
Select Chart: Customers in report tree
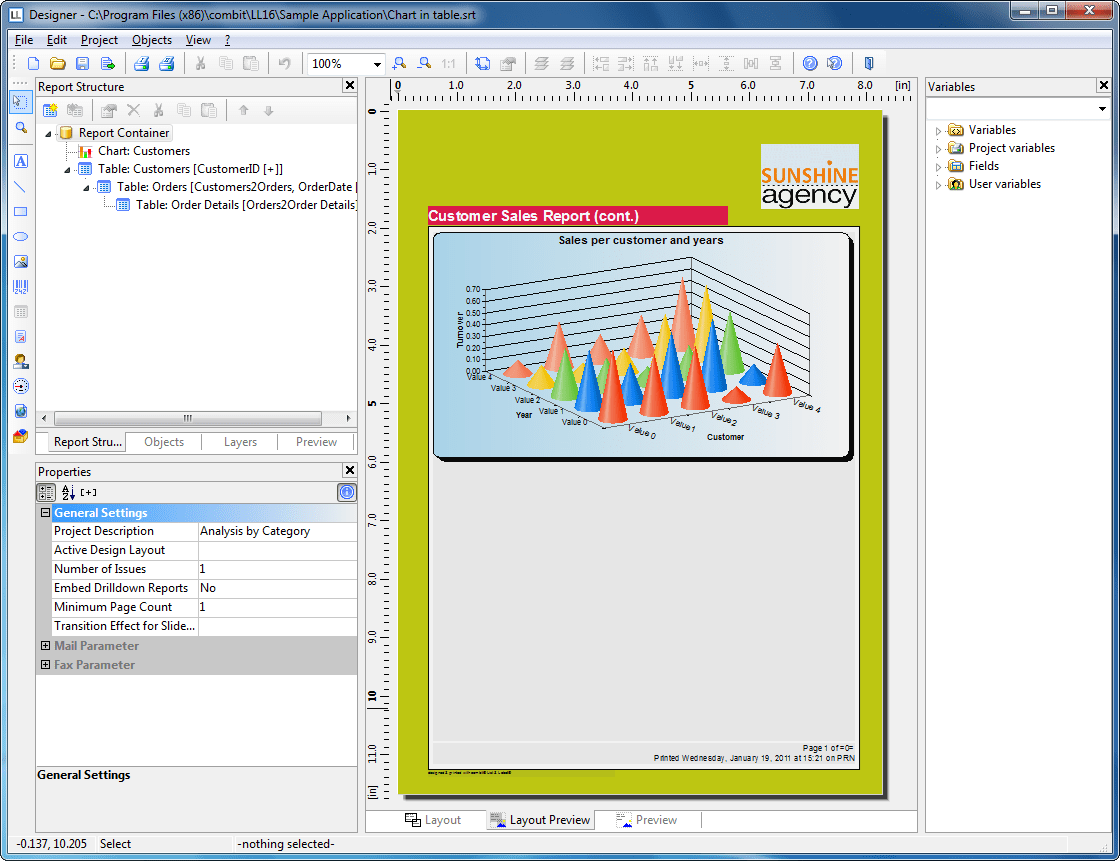point(143,151)
